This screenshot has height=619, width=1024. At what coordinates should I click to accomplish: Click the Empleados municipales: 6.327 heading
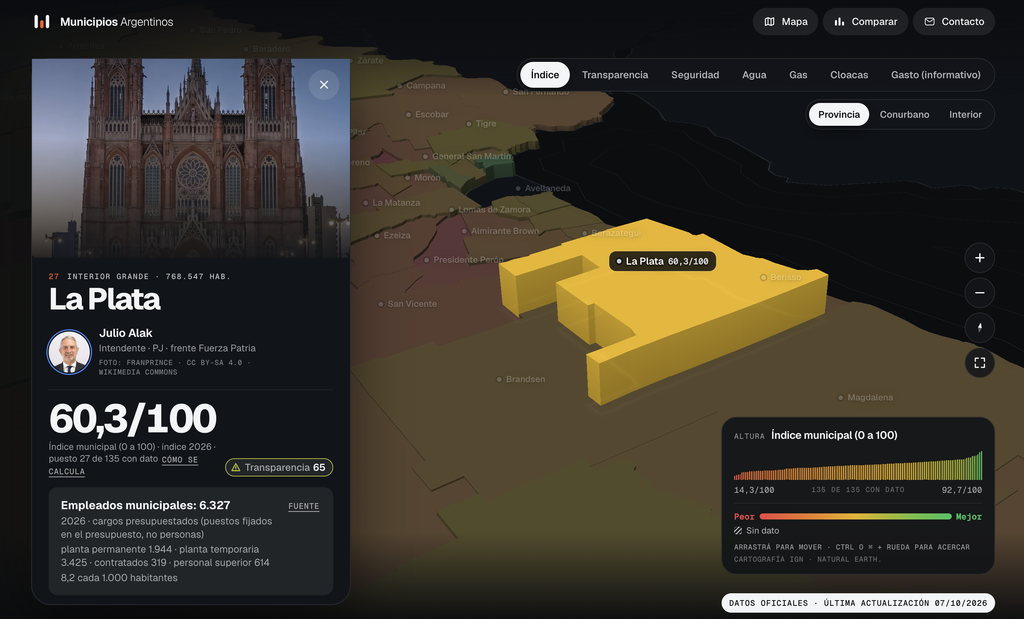(146, 505)
